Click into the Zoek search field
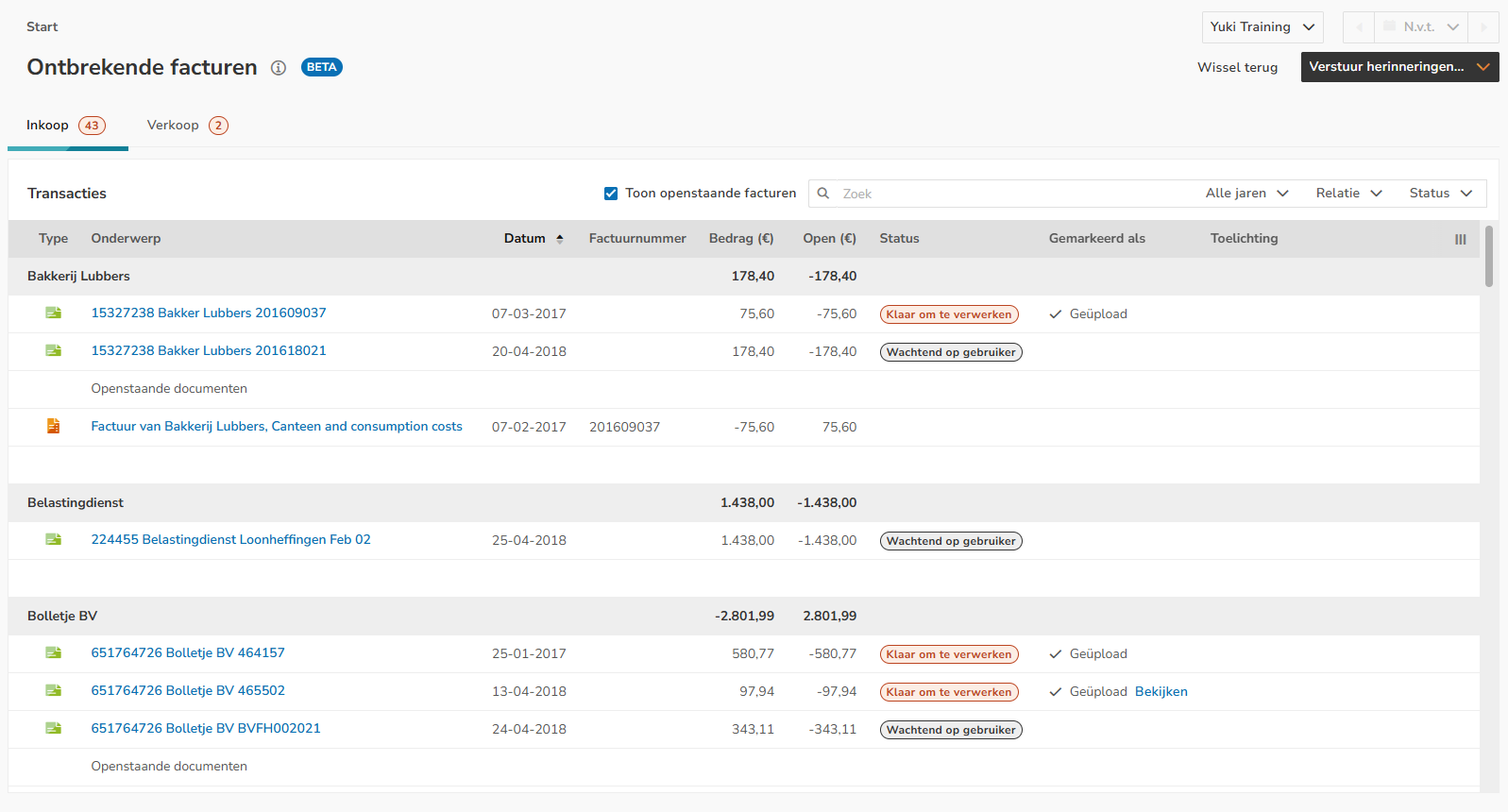Screen dimensions: 1508x812 tap(1010, 194)
